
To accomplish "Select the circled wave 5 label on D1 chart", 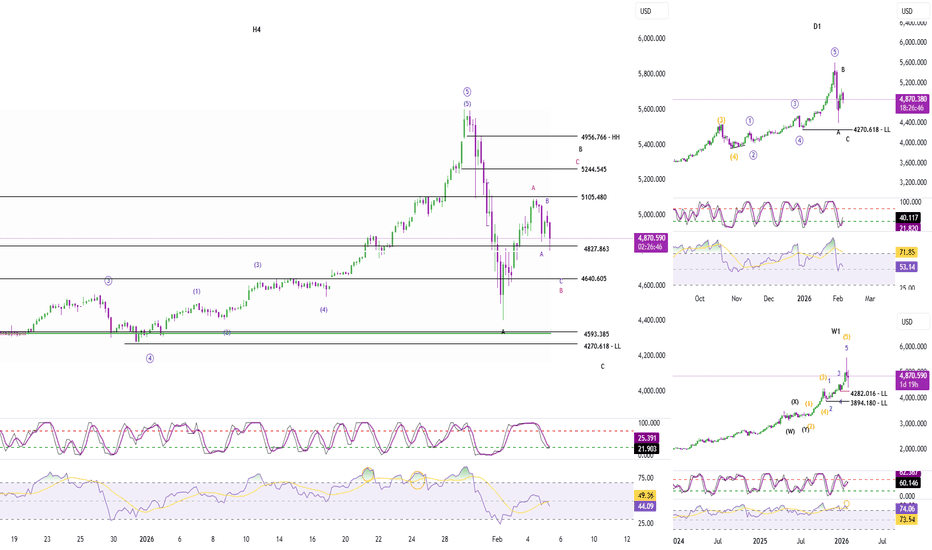I will pyautogui.click(x=835, y=52).
